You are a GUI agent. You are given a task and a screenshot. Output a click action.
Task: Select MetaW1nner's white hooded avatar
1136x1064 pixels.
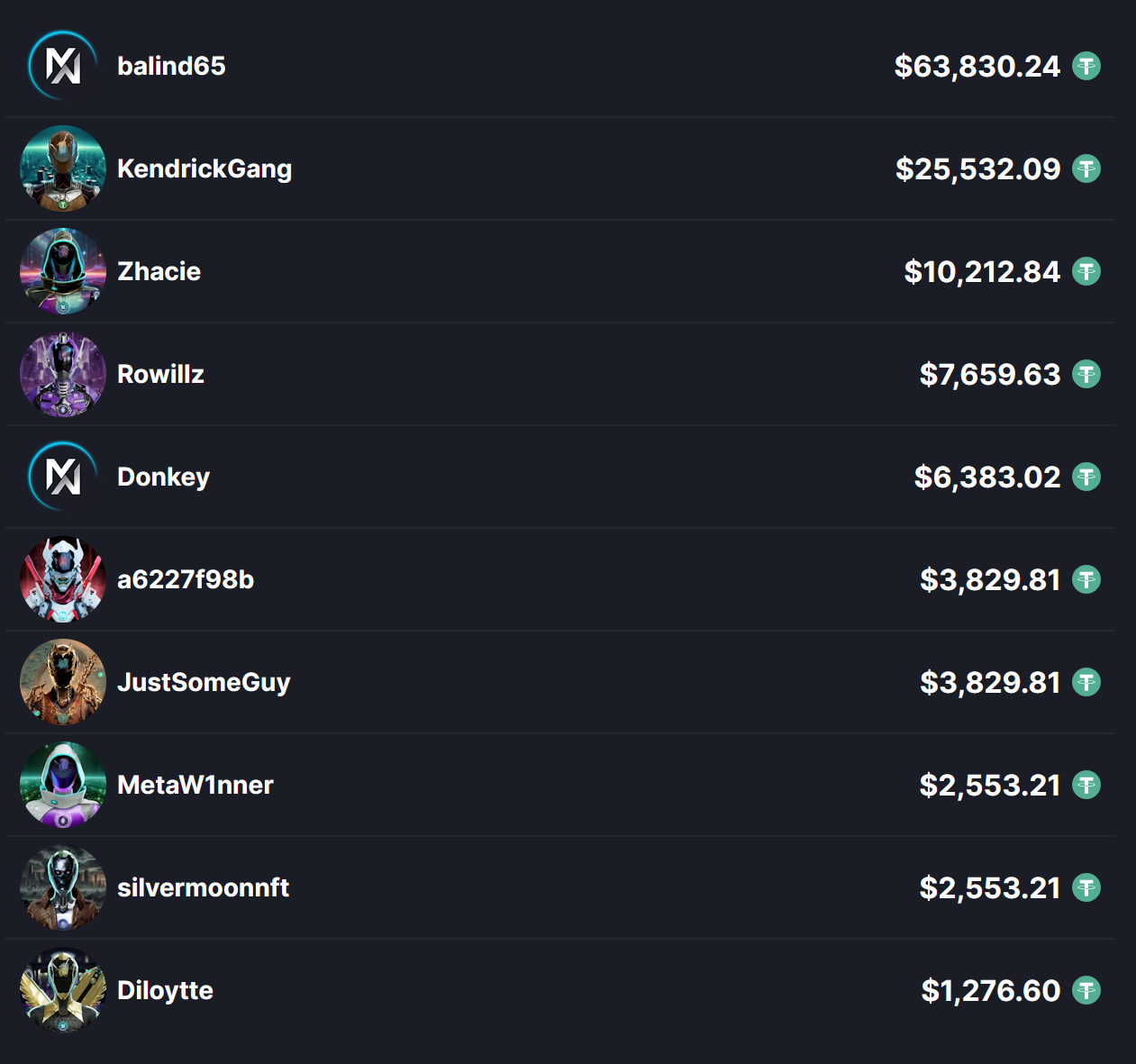[63, 785]
